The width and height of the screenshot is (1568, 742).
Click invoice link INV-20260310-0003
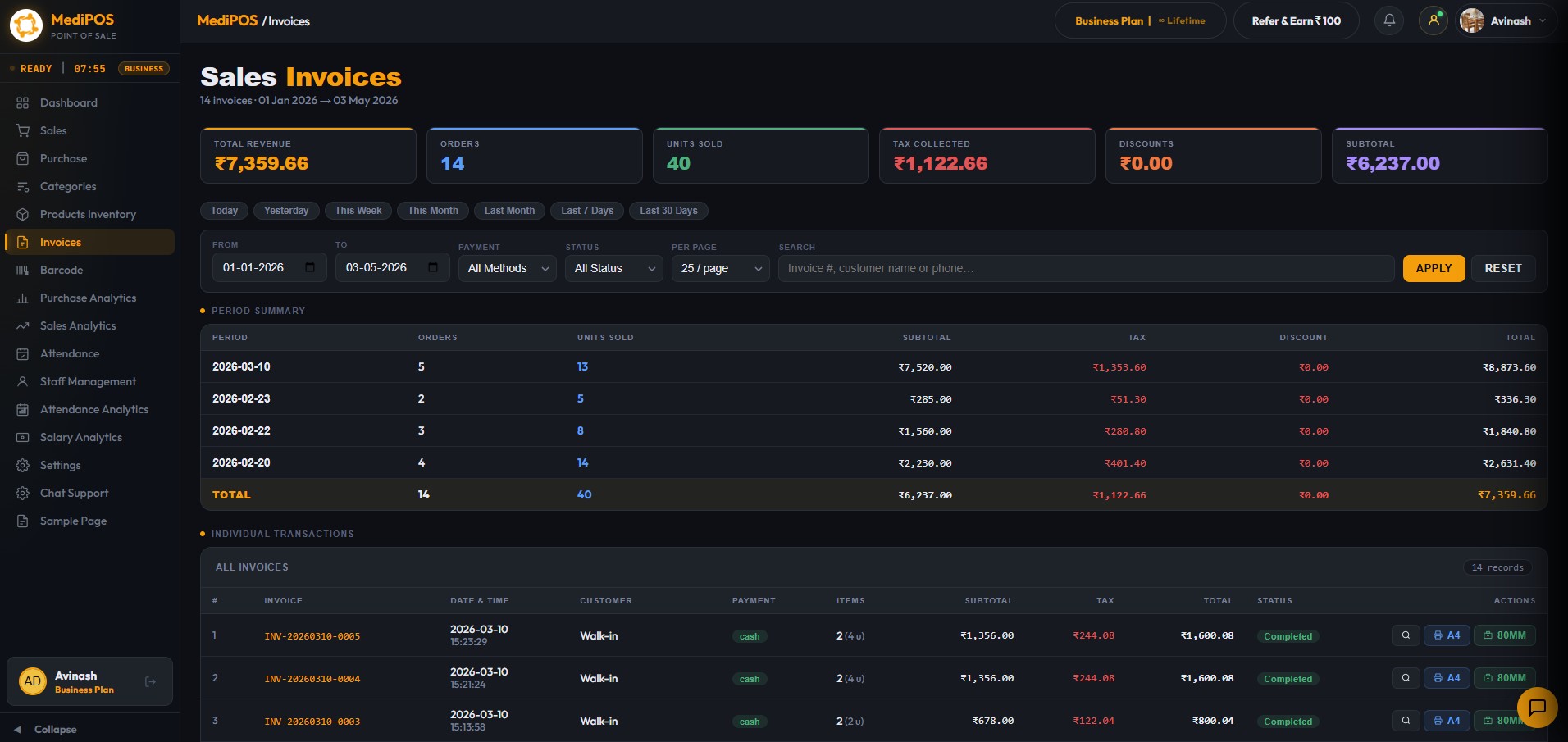(312, 722)
